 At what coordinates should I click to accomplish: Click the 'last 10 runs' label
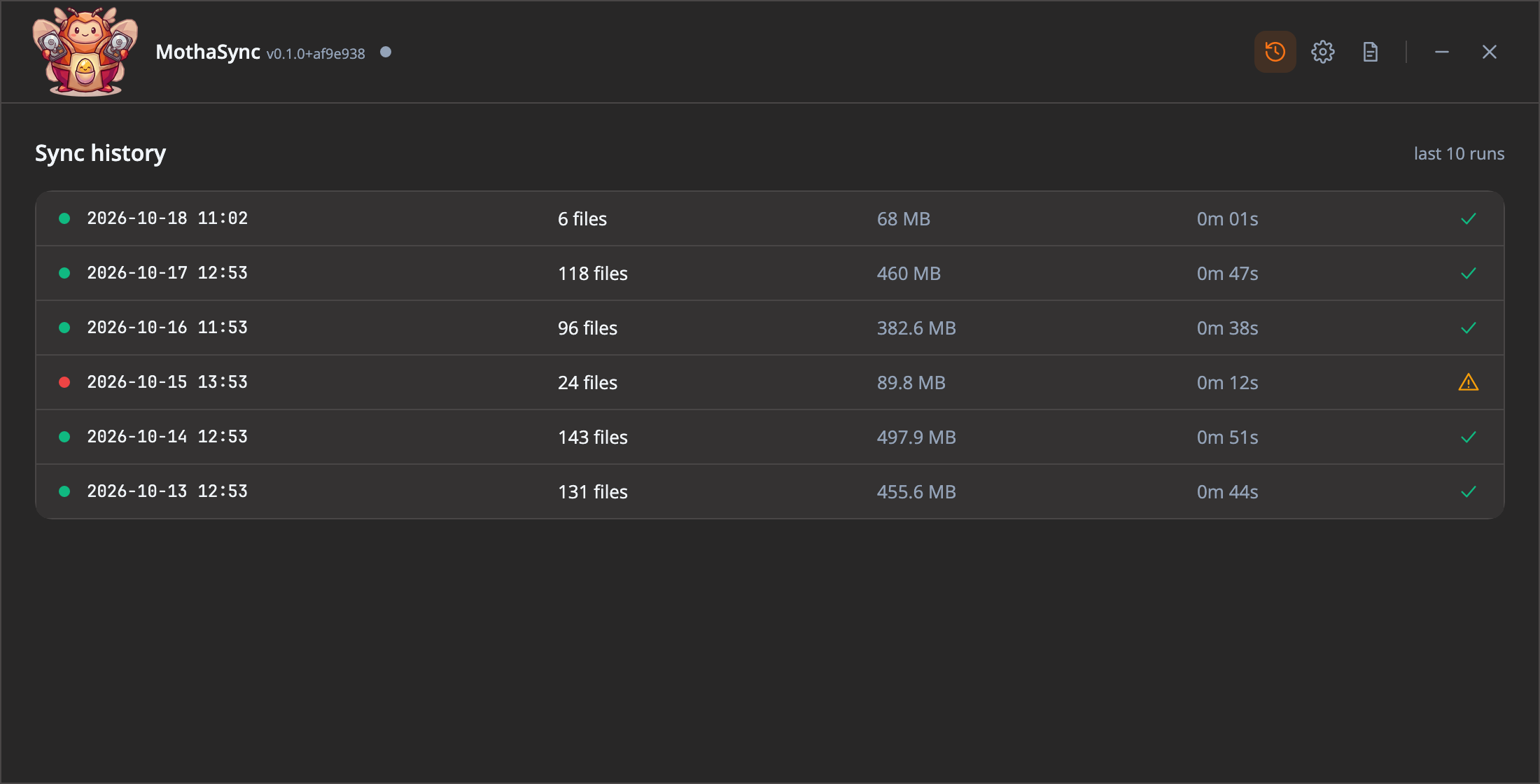[1459, 154]
